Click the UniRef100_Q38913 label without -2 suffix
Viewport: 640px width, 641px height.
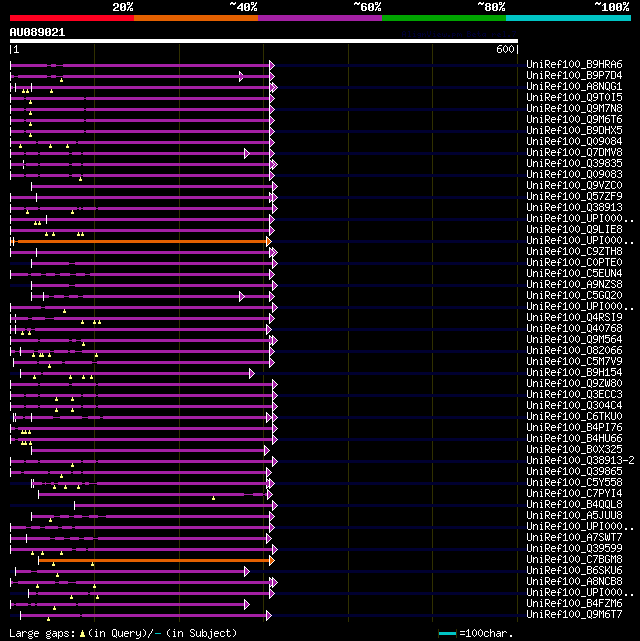(x=574, y=208)
